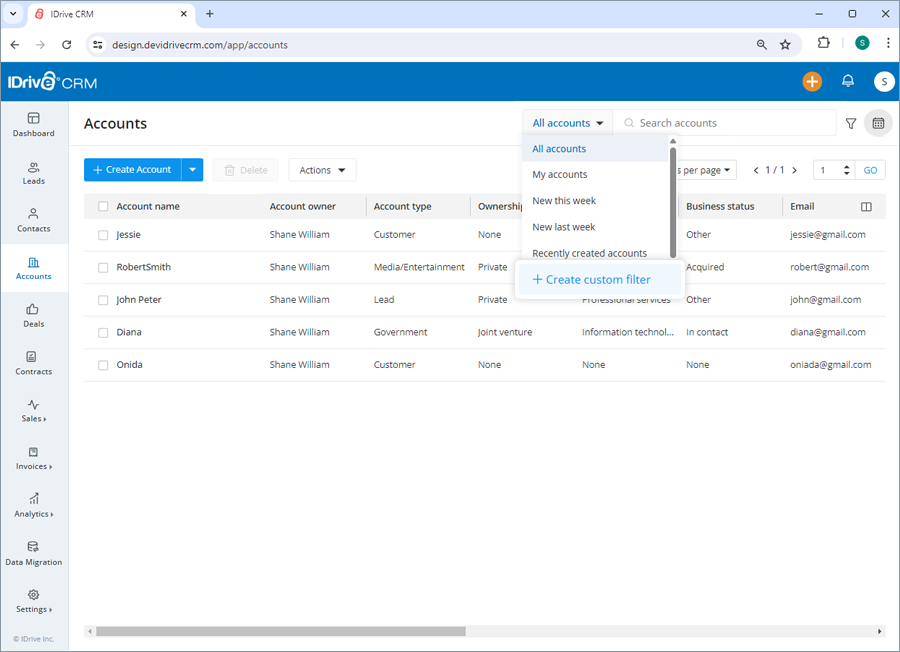The height and width of the screenshot is (652, 900).
Task: Check the RobertSmith account row
Action: tap(103, 267)
